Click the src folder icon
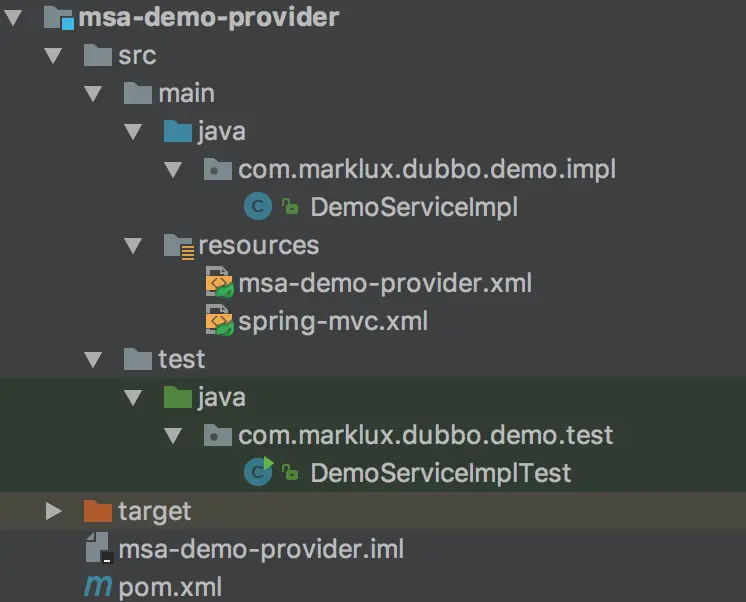746x602 pixels. tap(98, 55)
